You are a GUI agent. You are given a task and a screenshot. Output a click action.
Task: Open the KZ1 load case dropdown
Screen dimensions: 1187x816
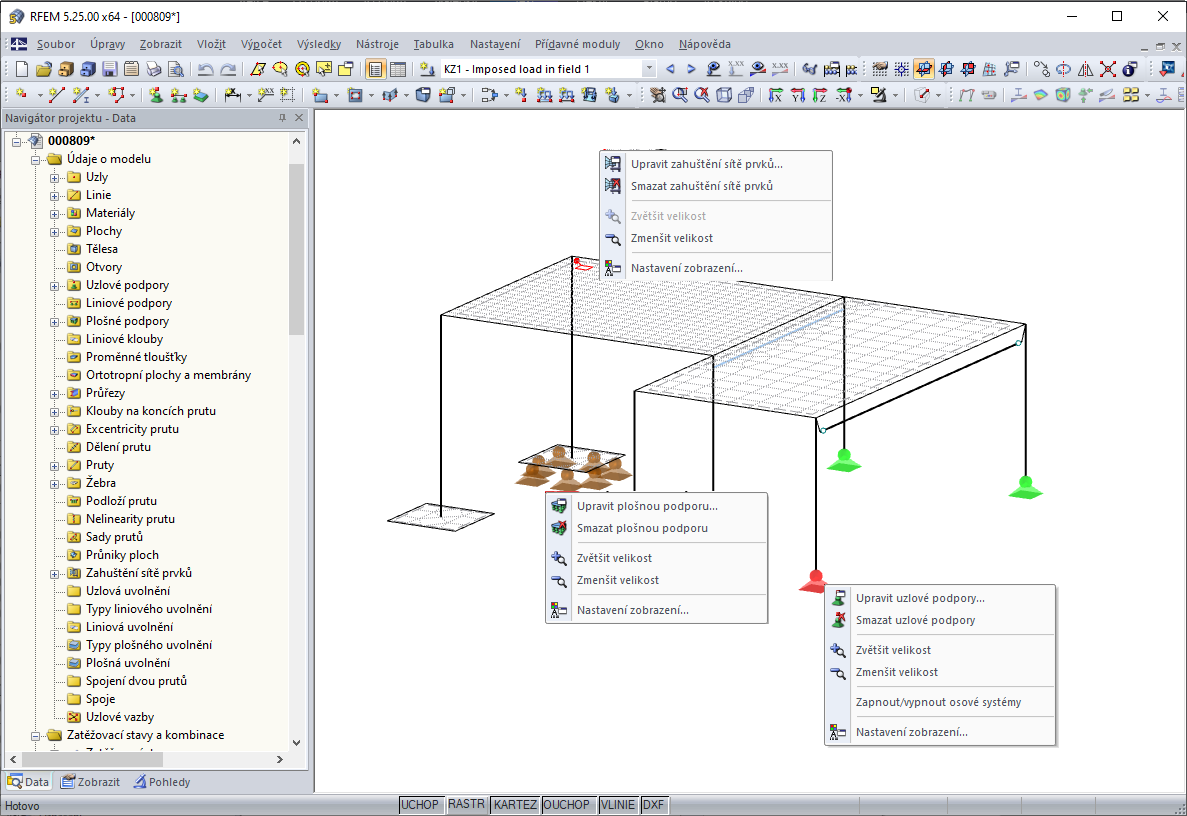[x=649, y=69]
